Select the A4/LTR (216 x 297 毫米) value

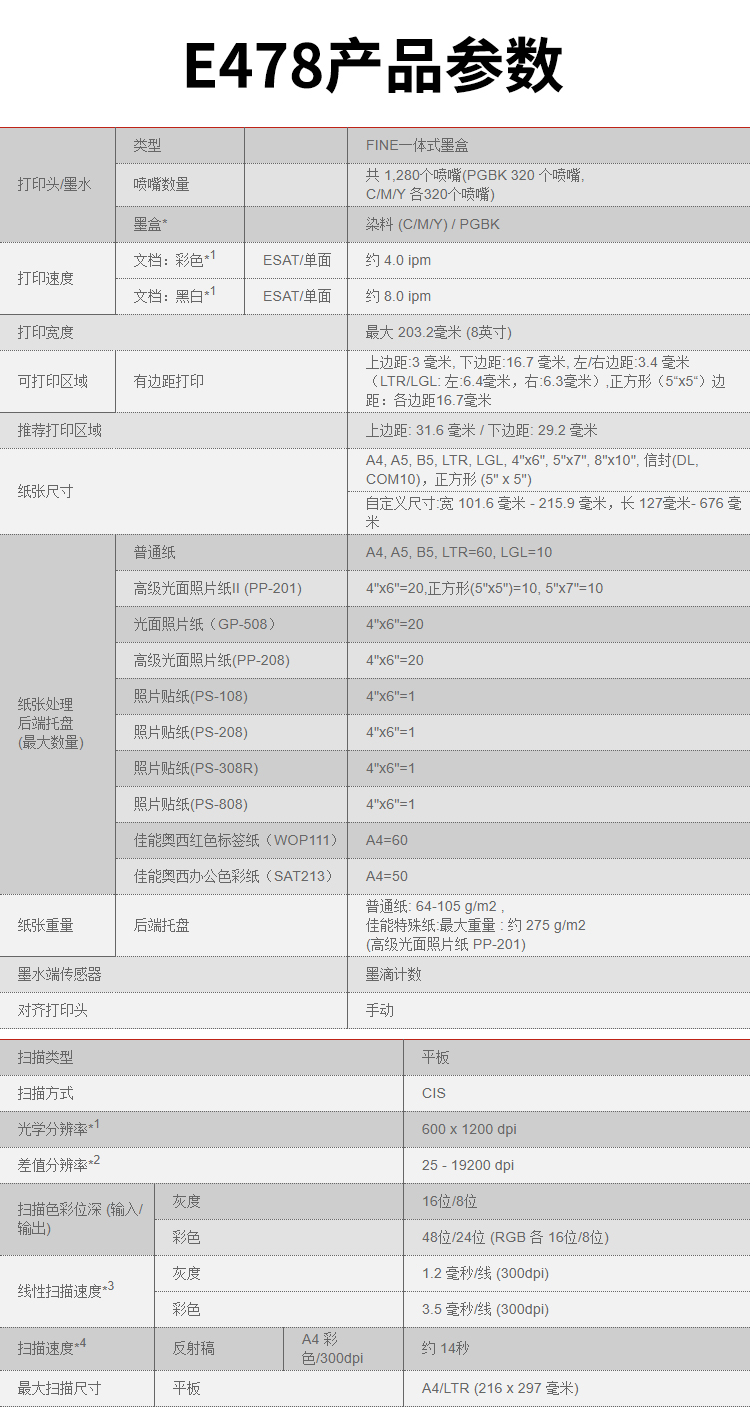500,1388
